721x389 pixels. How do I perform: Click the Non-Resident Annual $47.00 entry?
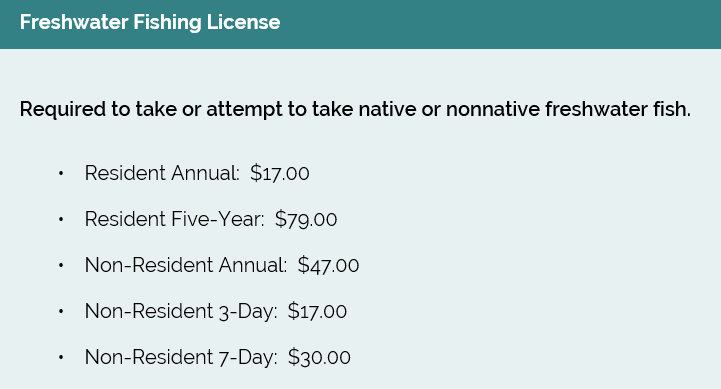coord(222,265)
